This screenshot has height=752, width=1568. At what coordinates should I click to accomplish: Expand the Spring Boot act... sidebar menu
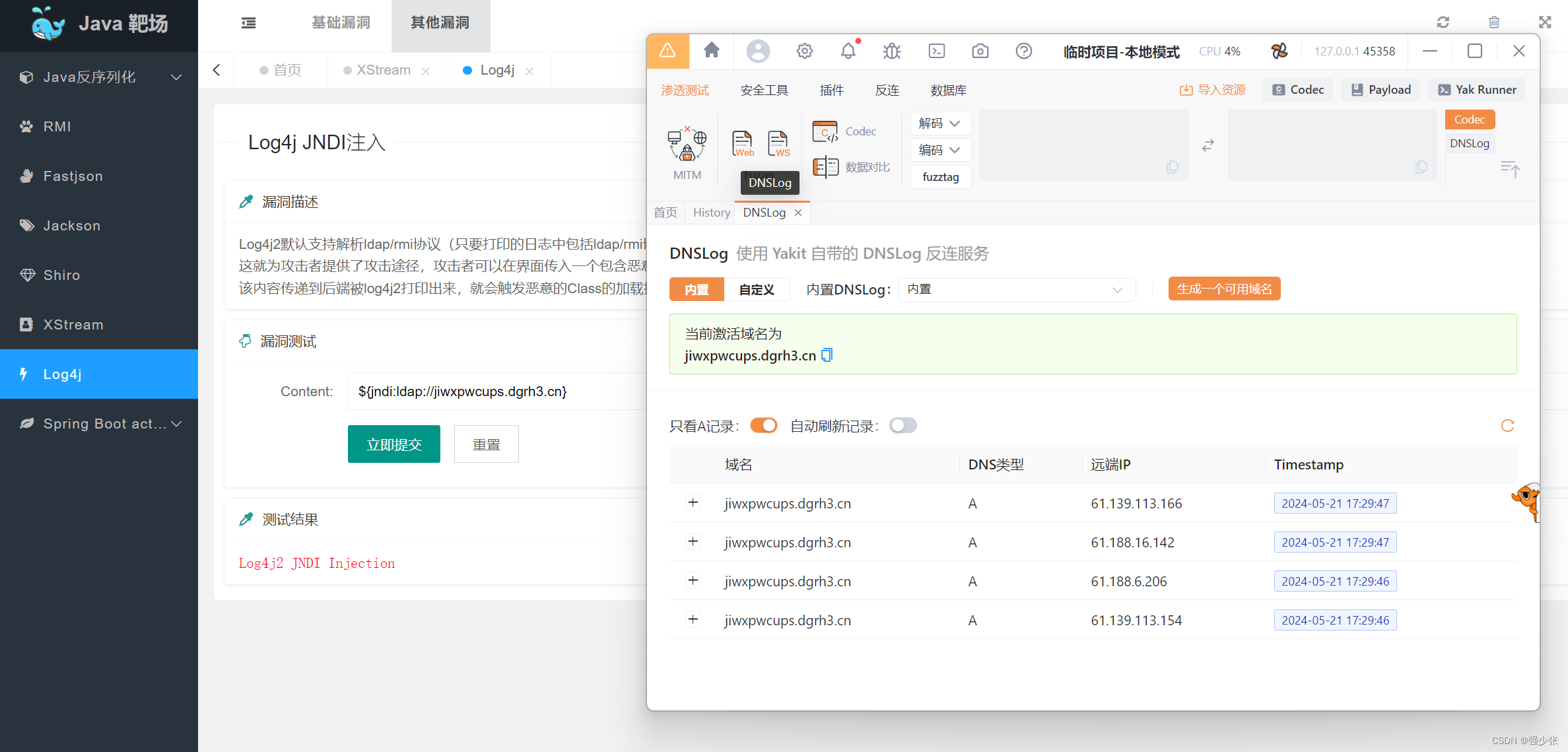[x=99, y=424]
